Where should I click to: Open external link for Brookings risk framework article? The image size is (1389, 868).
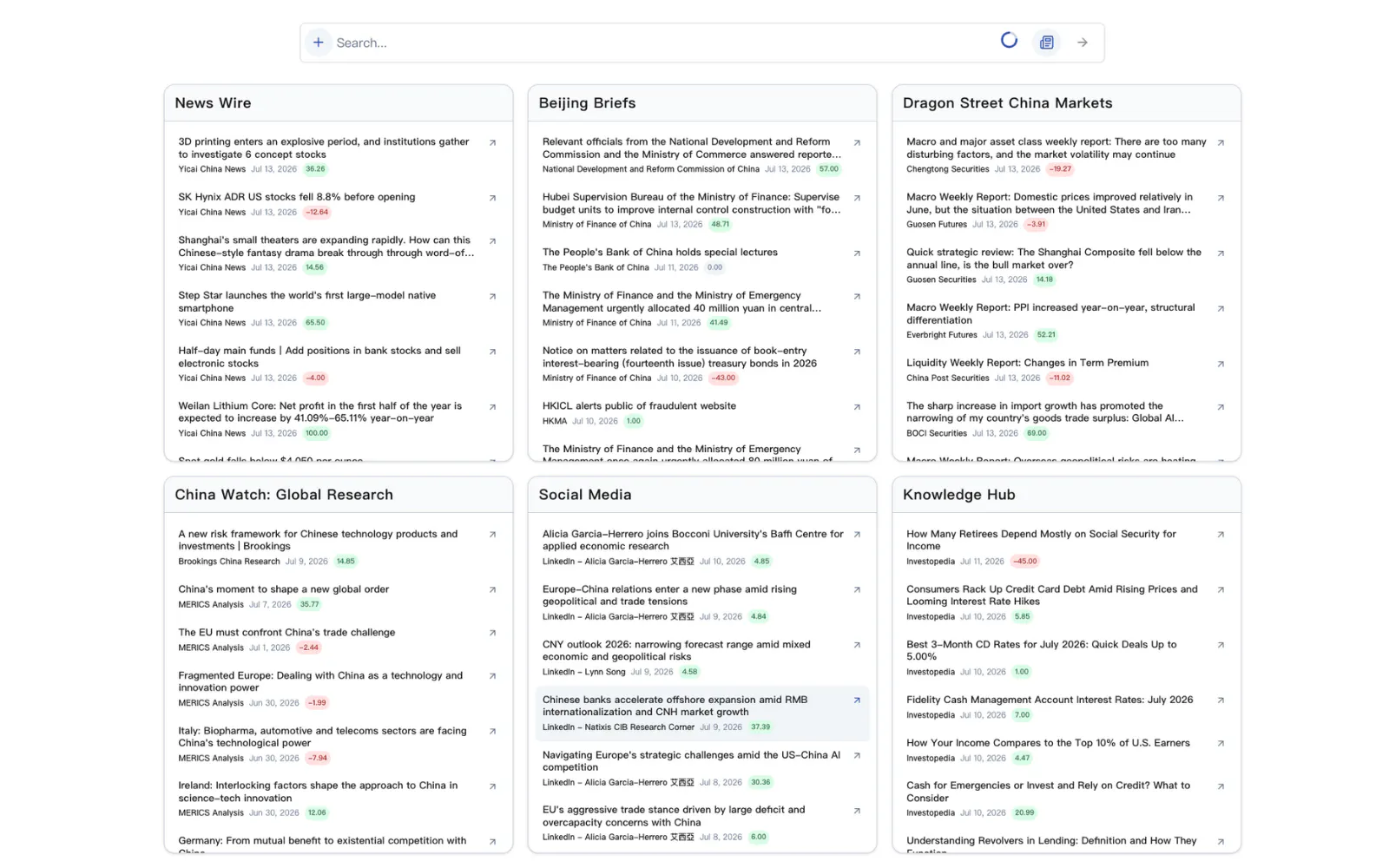[x=492, y=536]
